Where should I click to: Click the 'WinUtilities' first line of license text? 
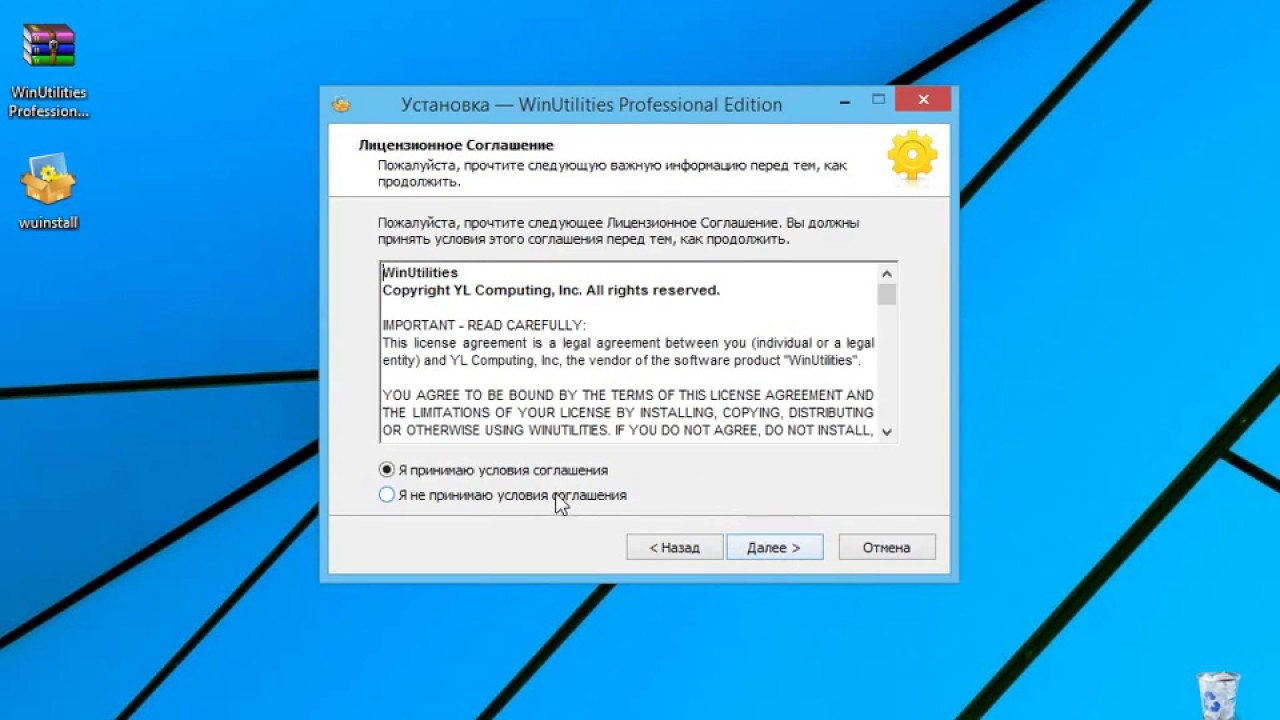[x=420, y=272]
